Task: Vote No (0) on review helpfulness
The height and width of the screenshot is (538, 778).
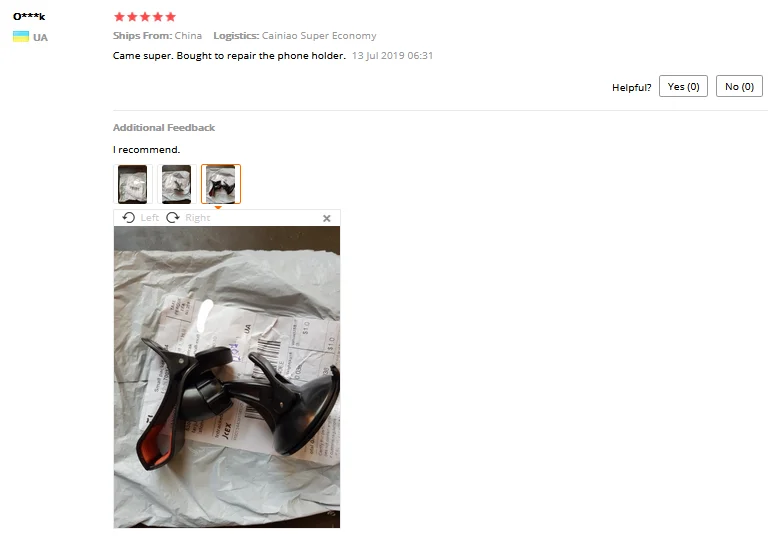Action: click(739, 86)
